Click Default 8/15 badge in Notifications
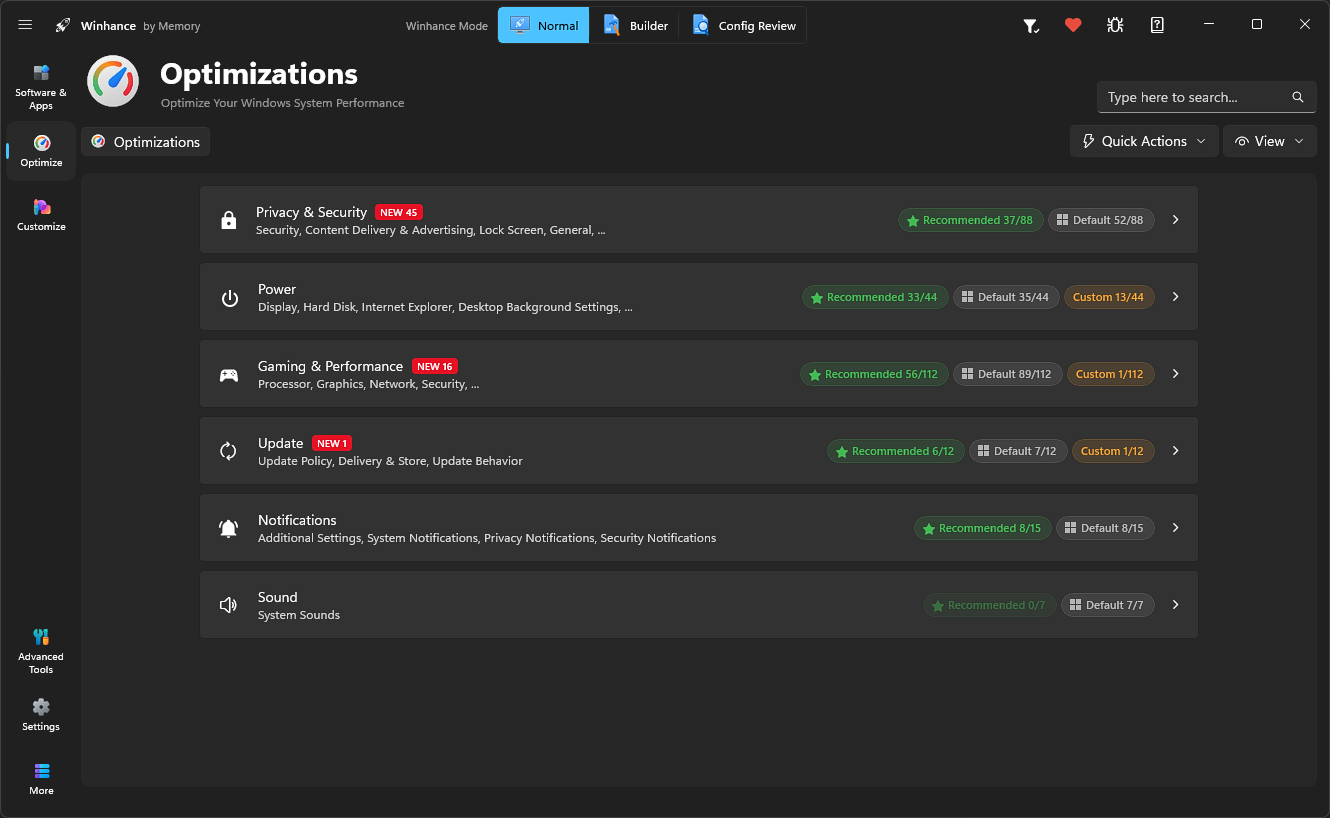 click(1105, 528)
